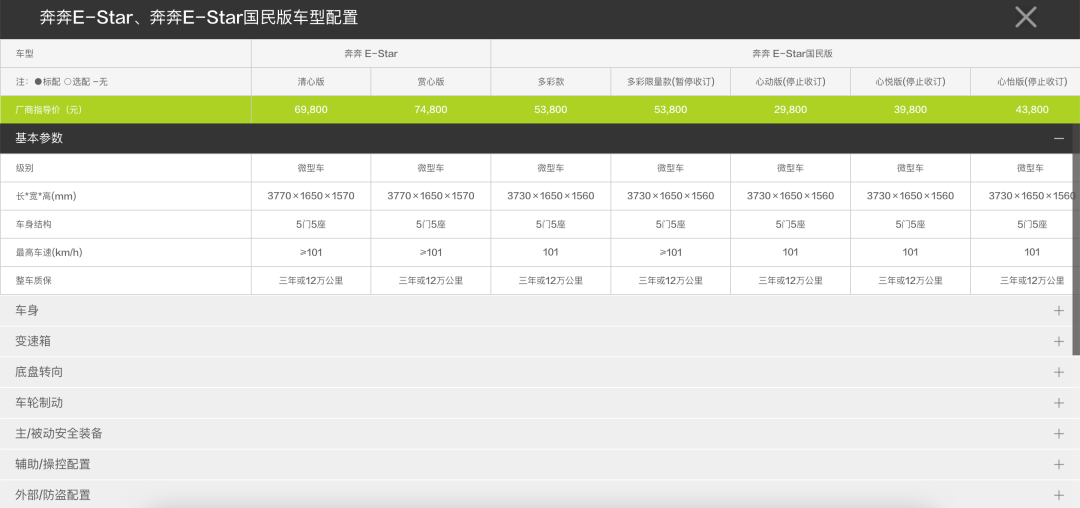Select 心动版(停止收订) column header
Screen dimensions: 1080x508
click(790, 82)
